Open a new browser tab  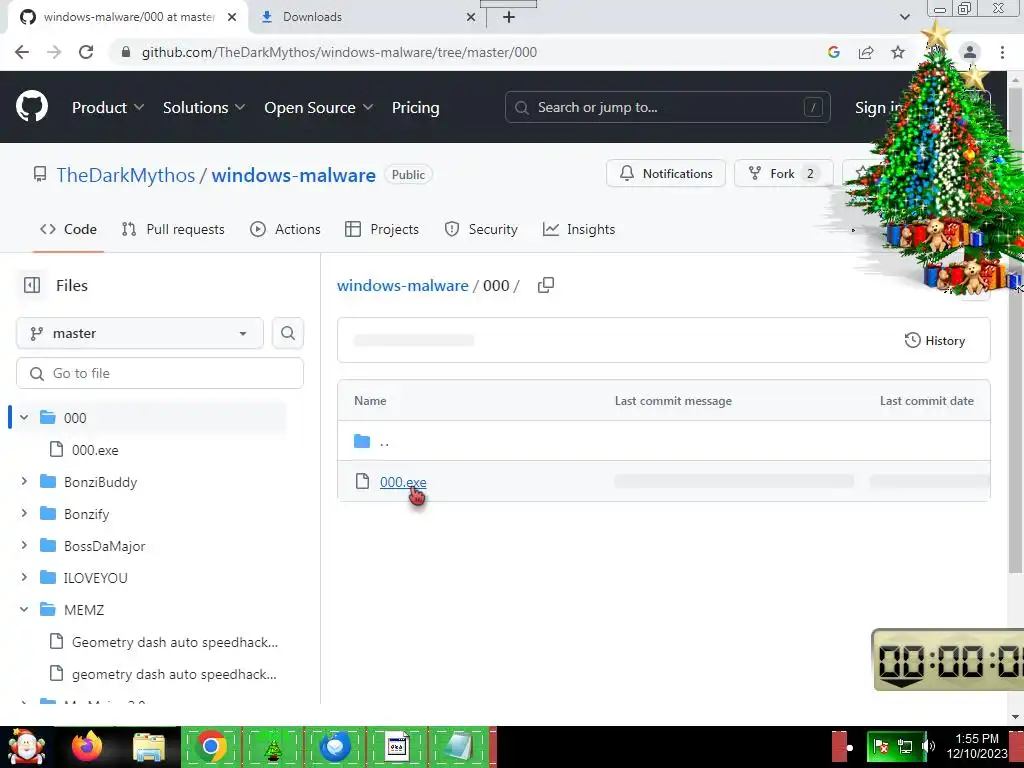click(x=509, y=17)
